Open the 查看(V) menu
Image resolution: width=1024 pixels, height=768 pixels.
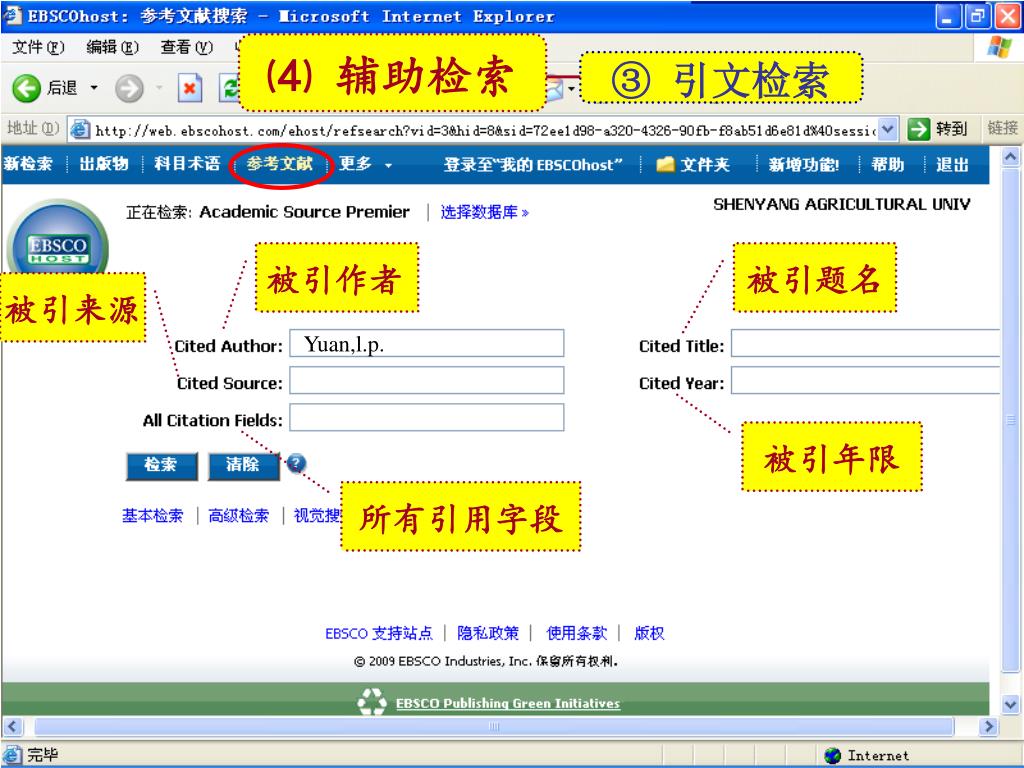coord(187,47)
